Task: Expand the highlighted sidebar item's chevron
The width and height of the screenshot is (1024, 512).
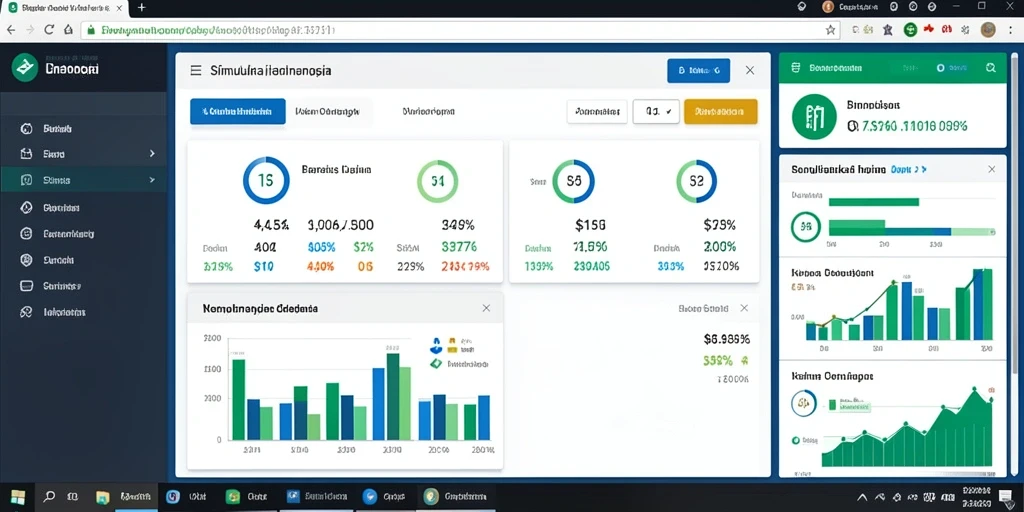Action: click(x=152, y=180)
